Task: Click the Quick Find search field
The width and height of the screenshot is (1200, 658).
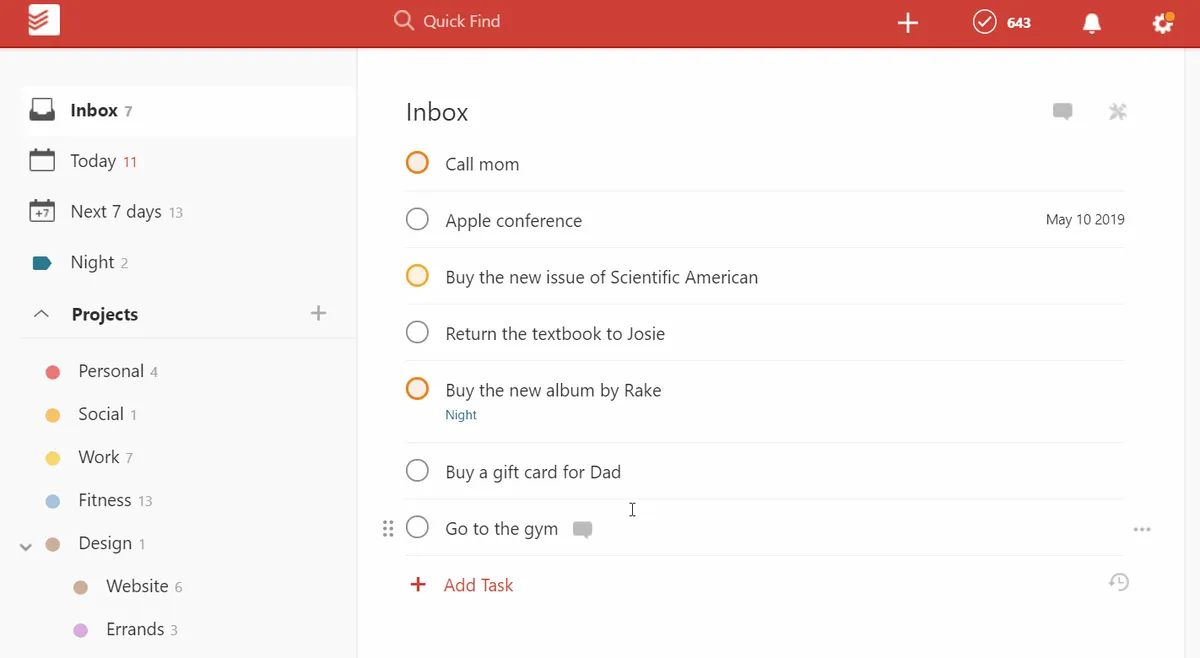Action: pyautogui.click(x=461, y=21)
